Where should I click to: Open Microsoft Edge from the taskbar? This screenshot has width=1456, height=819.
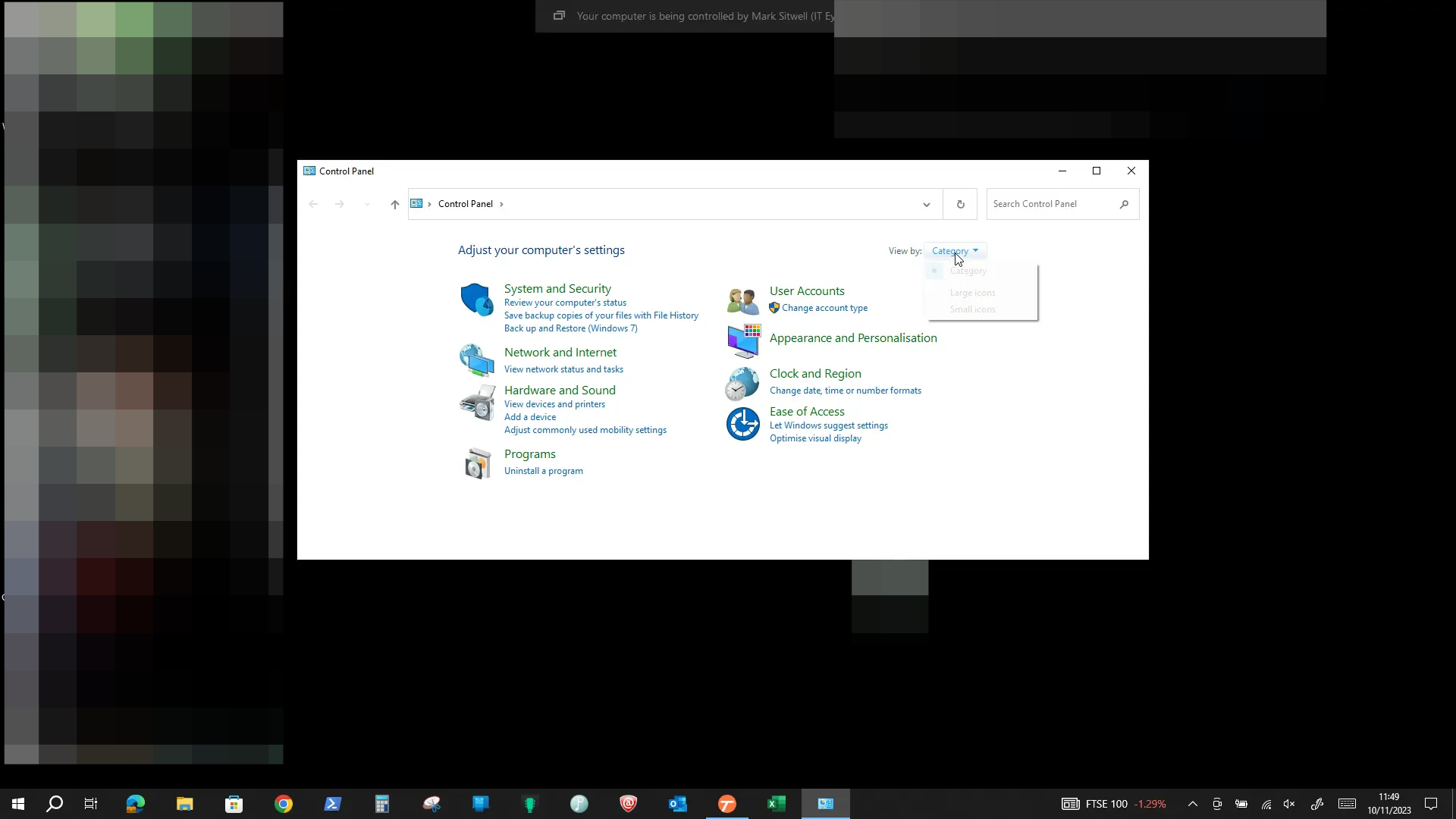coord(136,804)
